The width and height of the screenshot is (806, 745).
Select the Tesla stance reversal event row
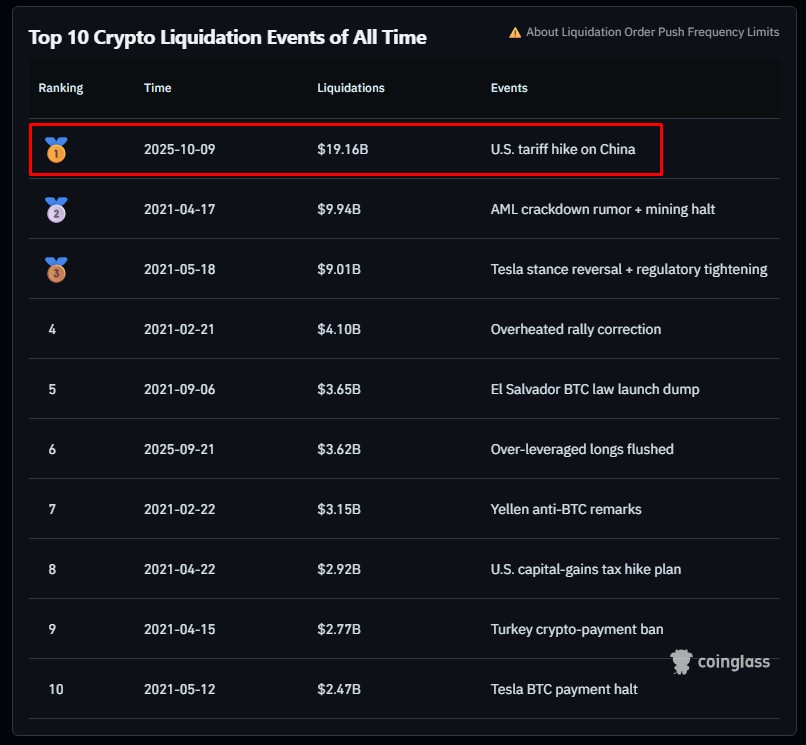click(629, 269)
